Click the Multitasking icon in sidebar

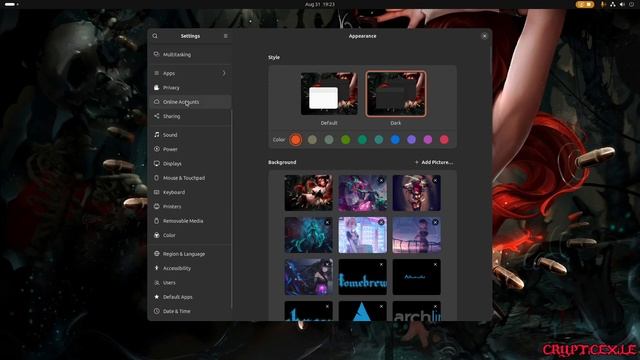[156, 54]
